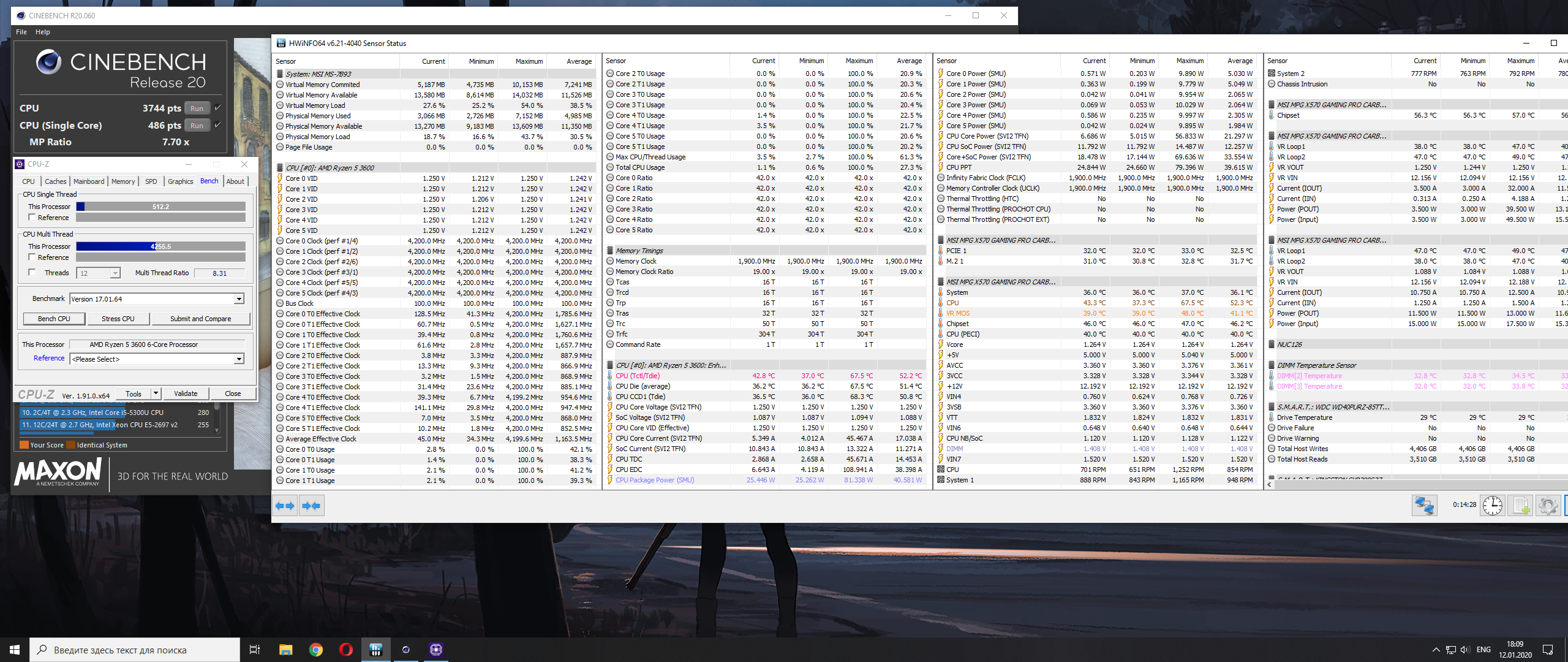This screenshot has width=1568, height=662.
Task: Open the File menu in Cinebench
Action: coord(21,32)
